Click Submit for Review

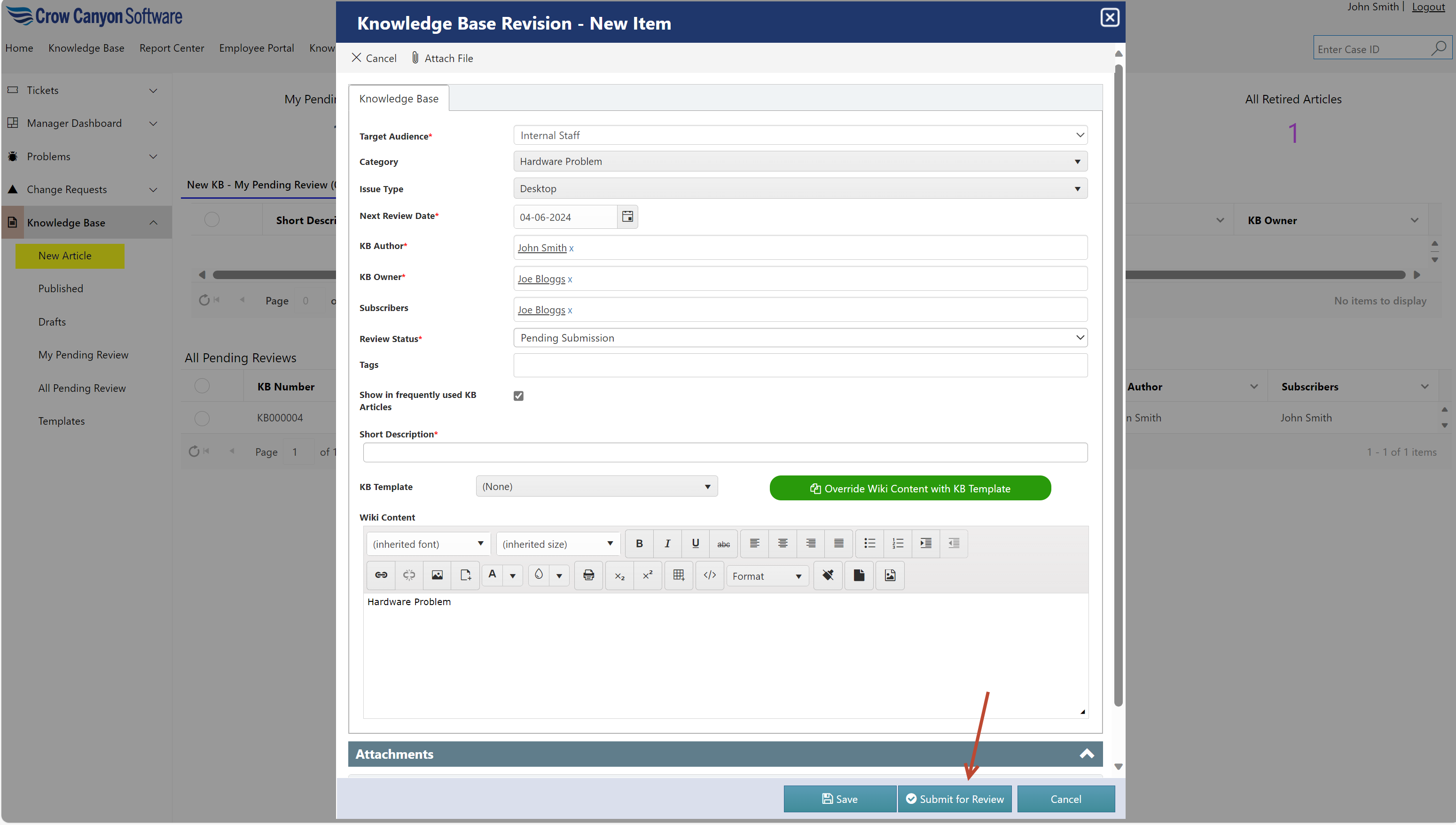click(x=955, y=799)
